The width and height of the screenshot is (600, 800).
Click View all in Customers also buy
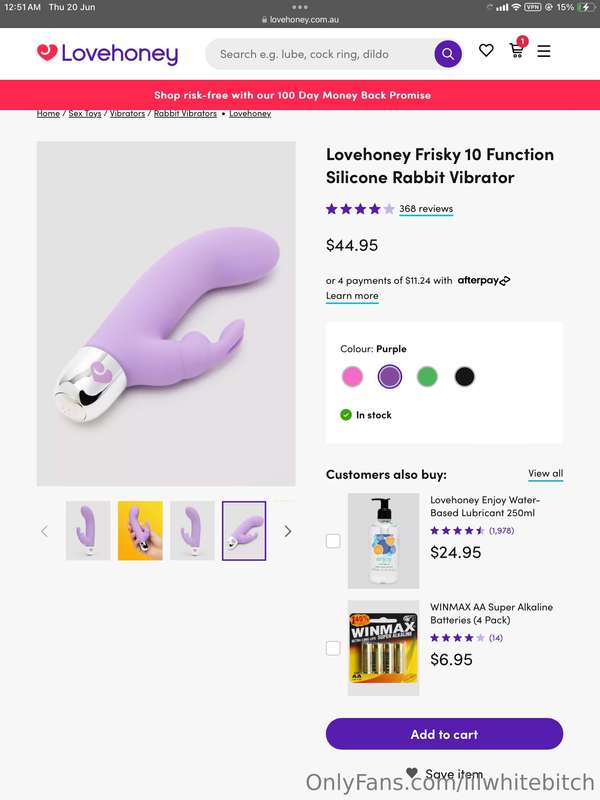point(545,473)
